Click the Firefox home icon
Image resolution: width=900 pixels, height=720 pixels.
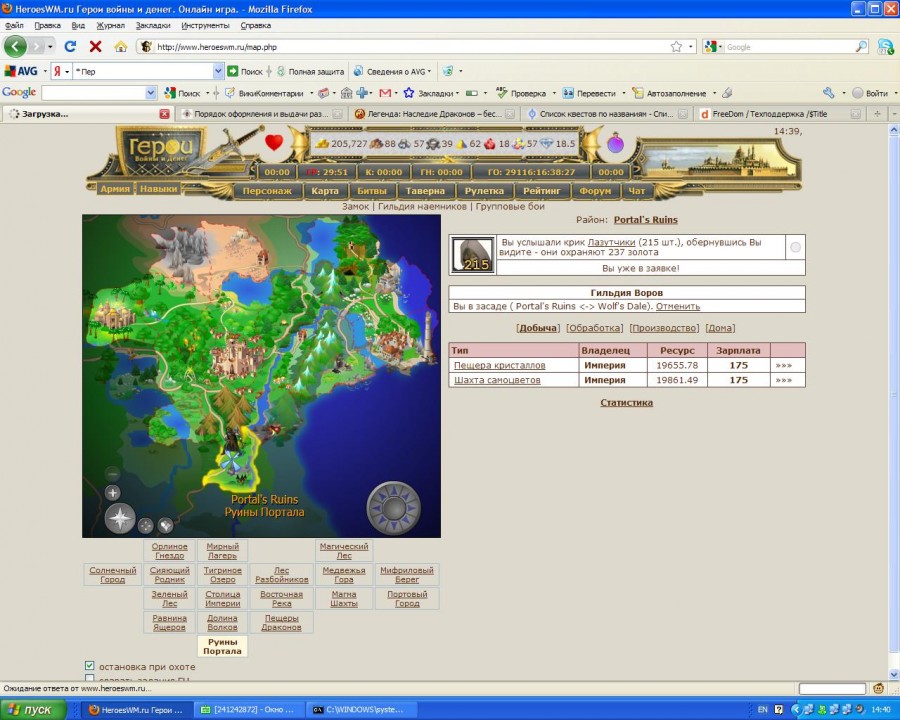pyautogui.click(x=121, y=46)
